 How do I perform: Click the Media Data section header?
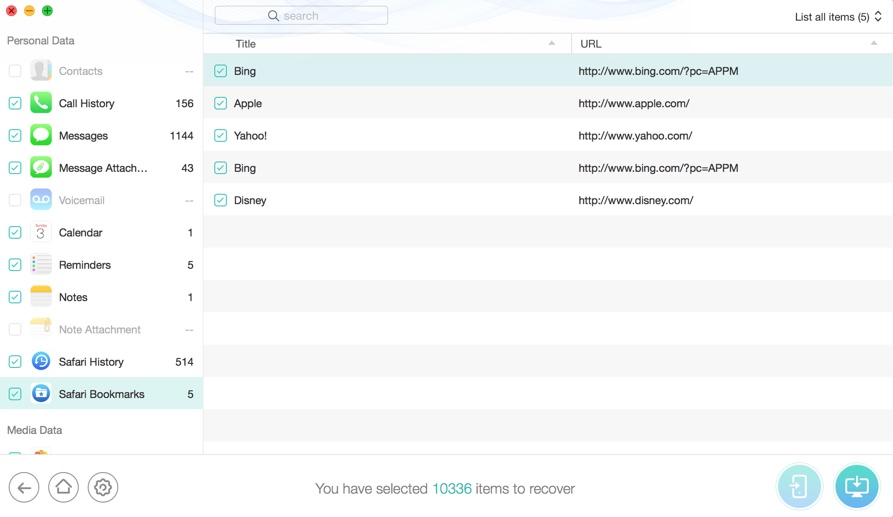34,430
